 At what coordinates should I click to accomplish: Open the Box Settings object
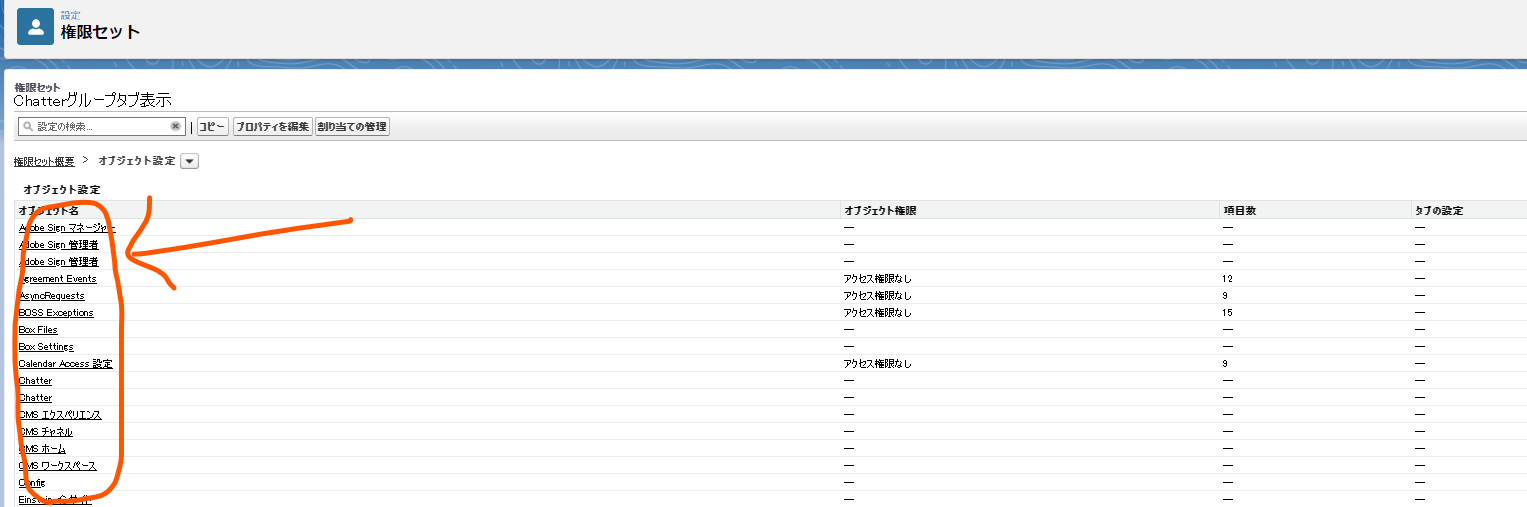[x=46, y=347]
